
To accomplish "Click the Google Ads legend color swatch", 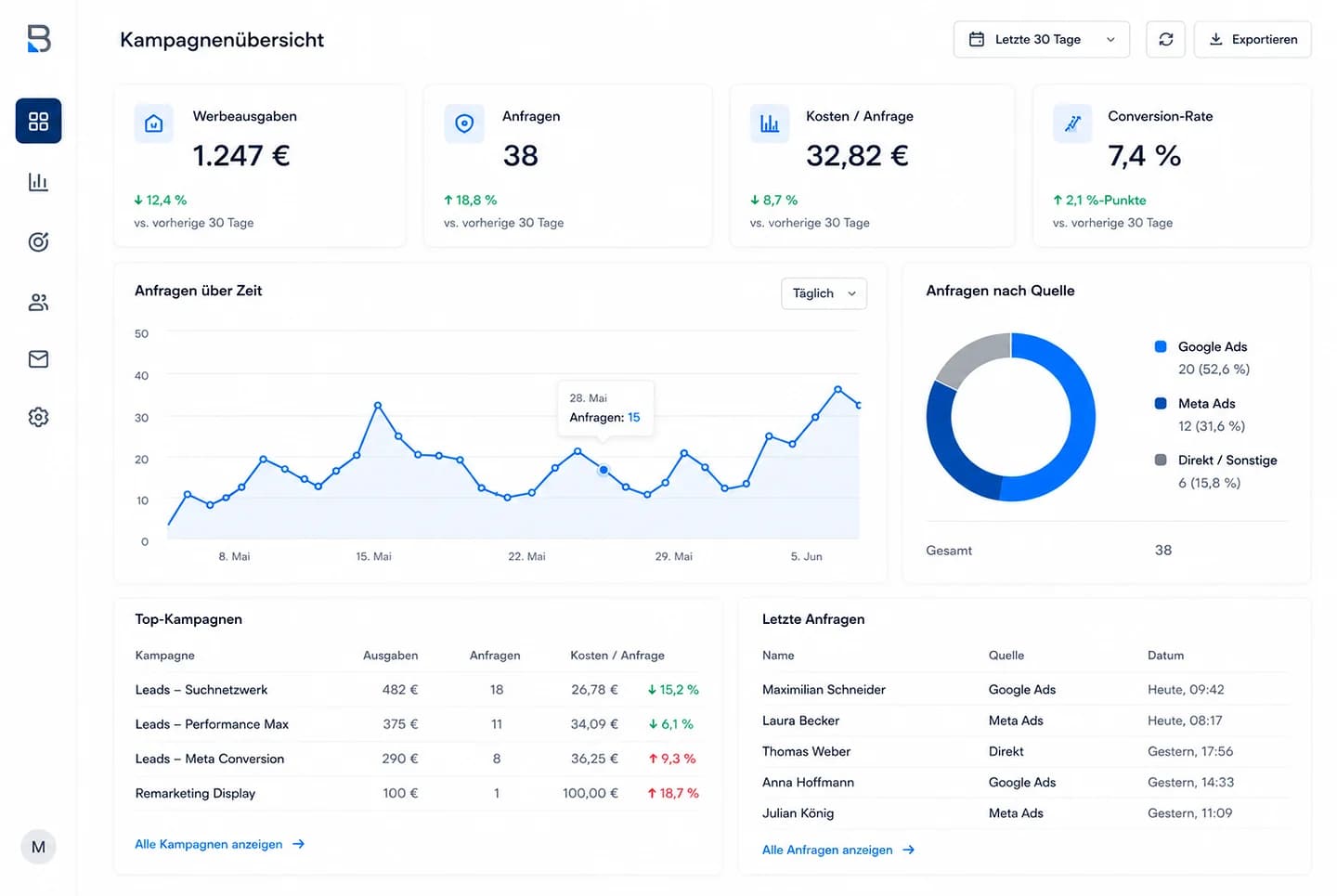I will click(x=1161, y=346).
